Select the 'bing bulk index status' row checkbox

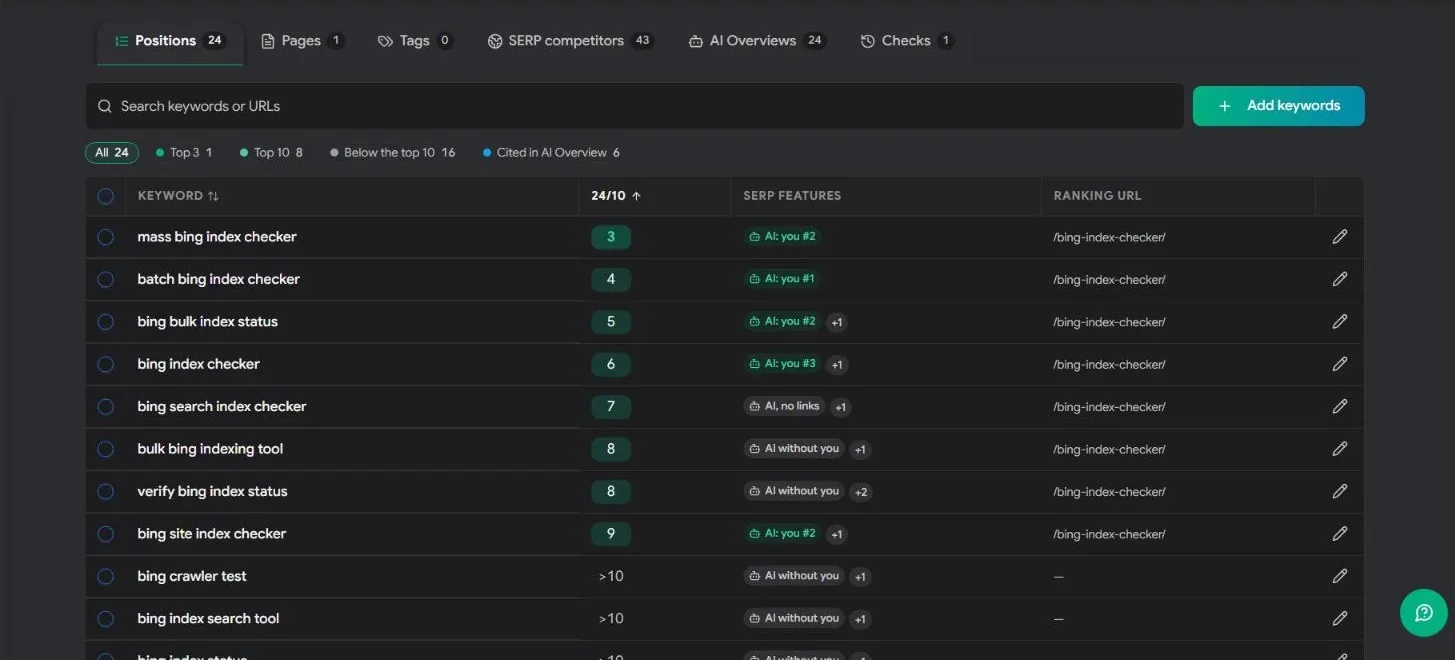click(106, 322)
